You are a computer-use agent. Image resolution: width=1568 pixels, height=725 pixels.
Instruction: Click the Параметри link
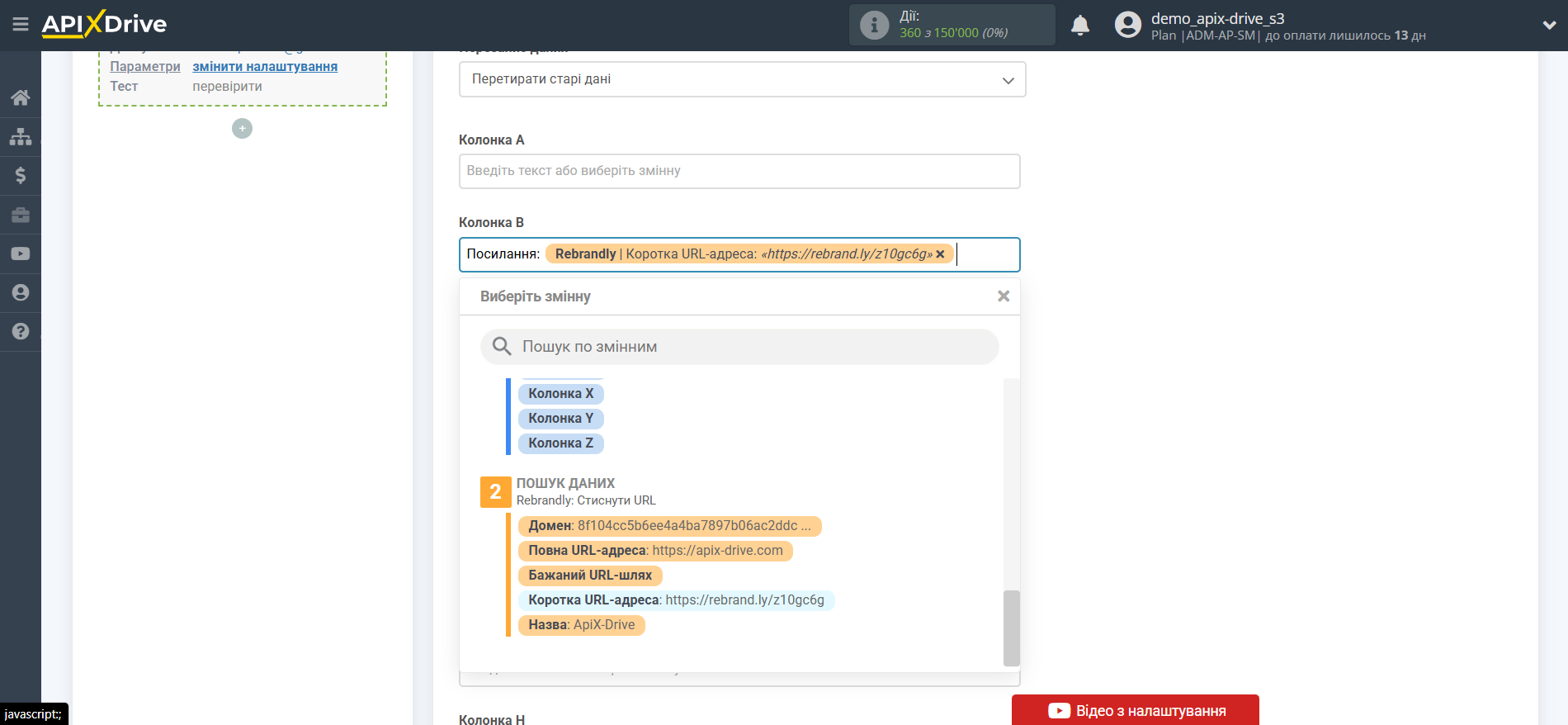(145, 67)
